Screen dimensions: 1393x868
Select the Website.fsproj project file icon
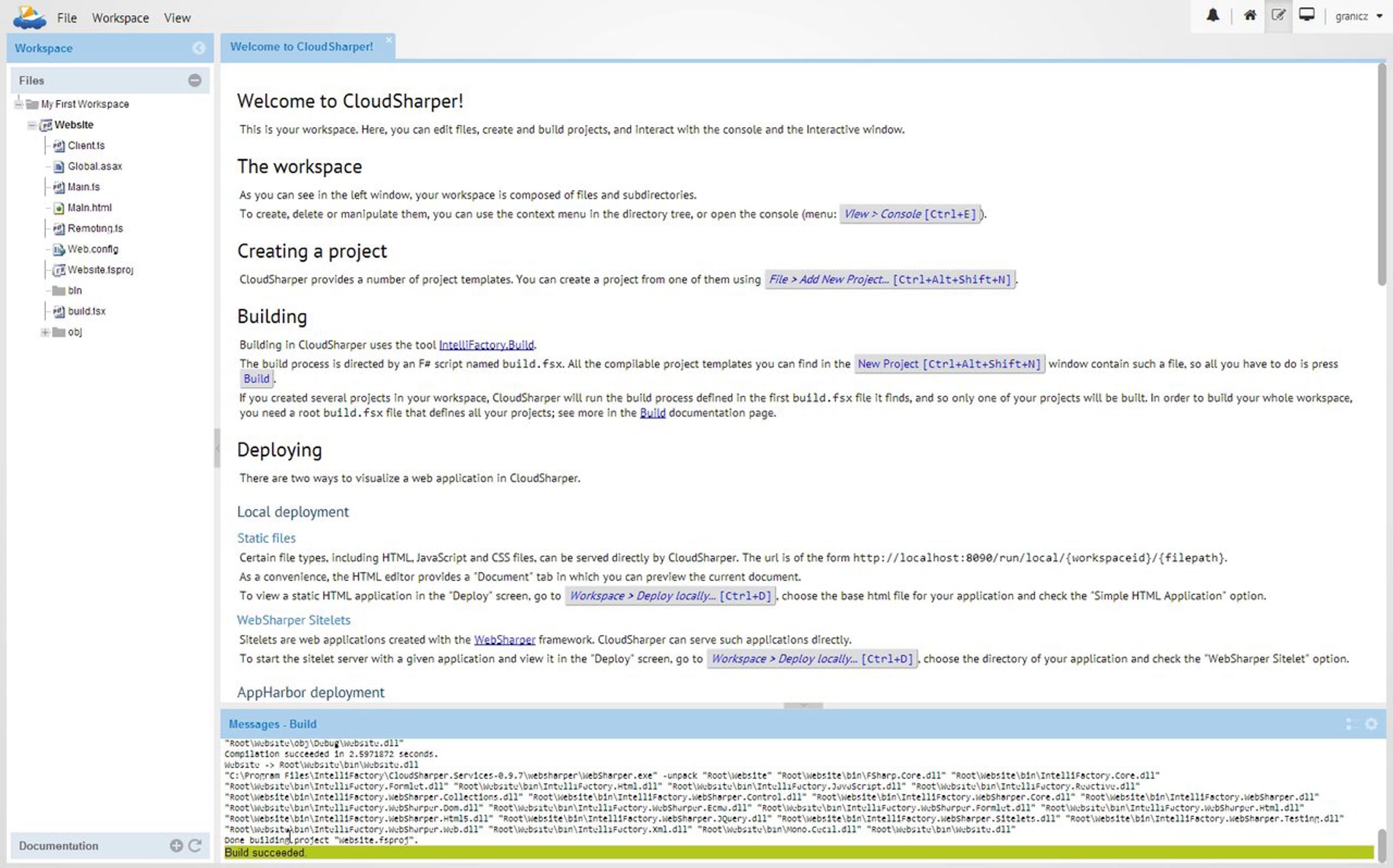click(x=59, y=270)
